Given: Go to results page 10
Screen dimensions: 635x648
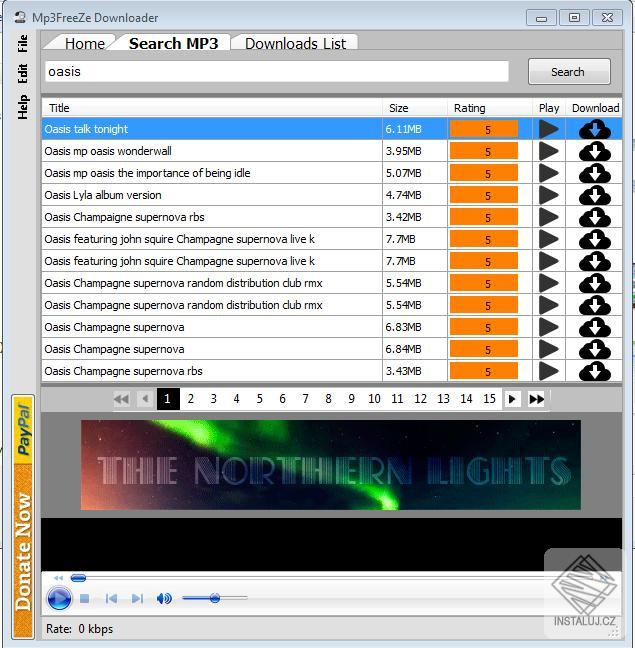Looking at the screenshot, I should click(374, 399).
